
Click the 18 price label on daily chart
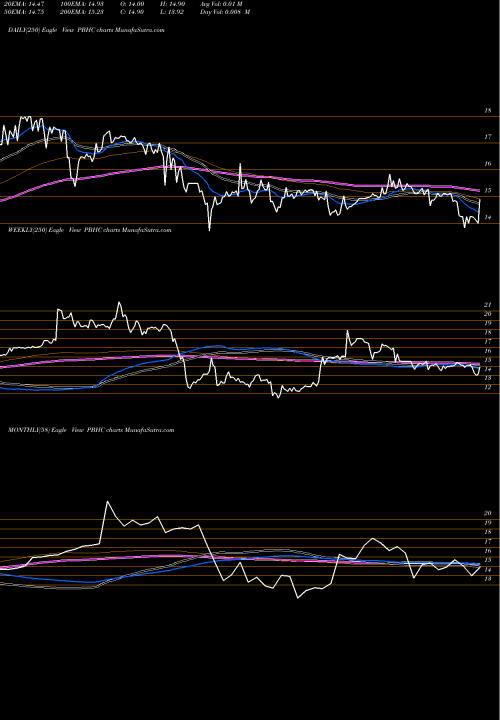[x=488, y=111]
